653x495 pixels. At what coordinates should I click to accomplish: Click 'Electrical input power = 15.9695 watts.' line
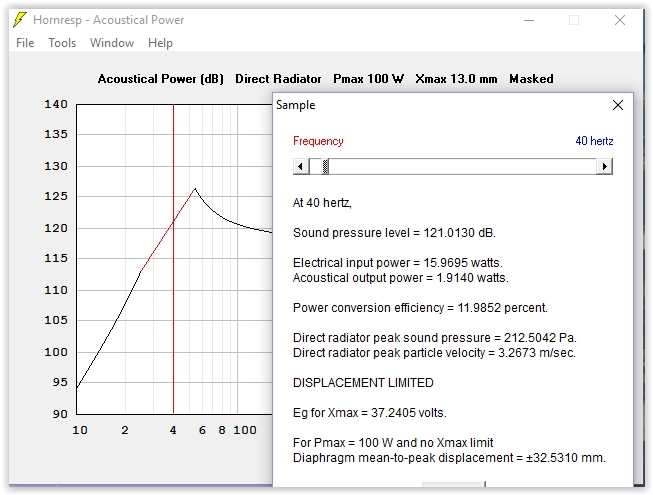click(398, 263)
